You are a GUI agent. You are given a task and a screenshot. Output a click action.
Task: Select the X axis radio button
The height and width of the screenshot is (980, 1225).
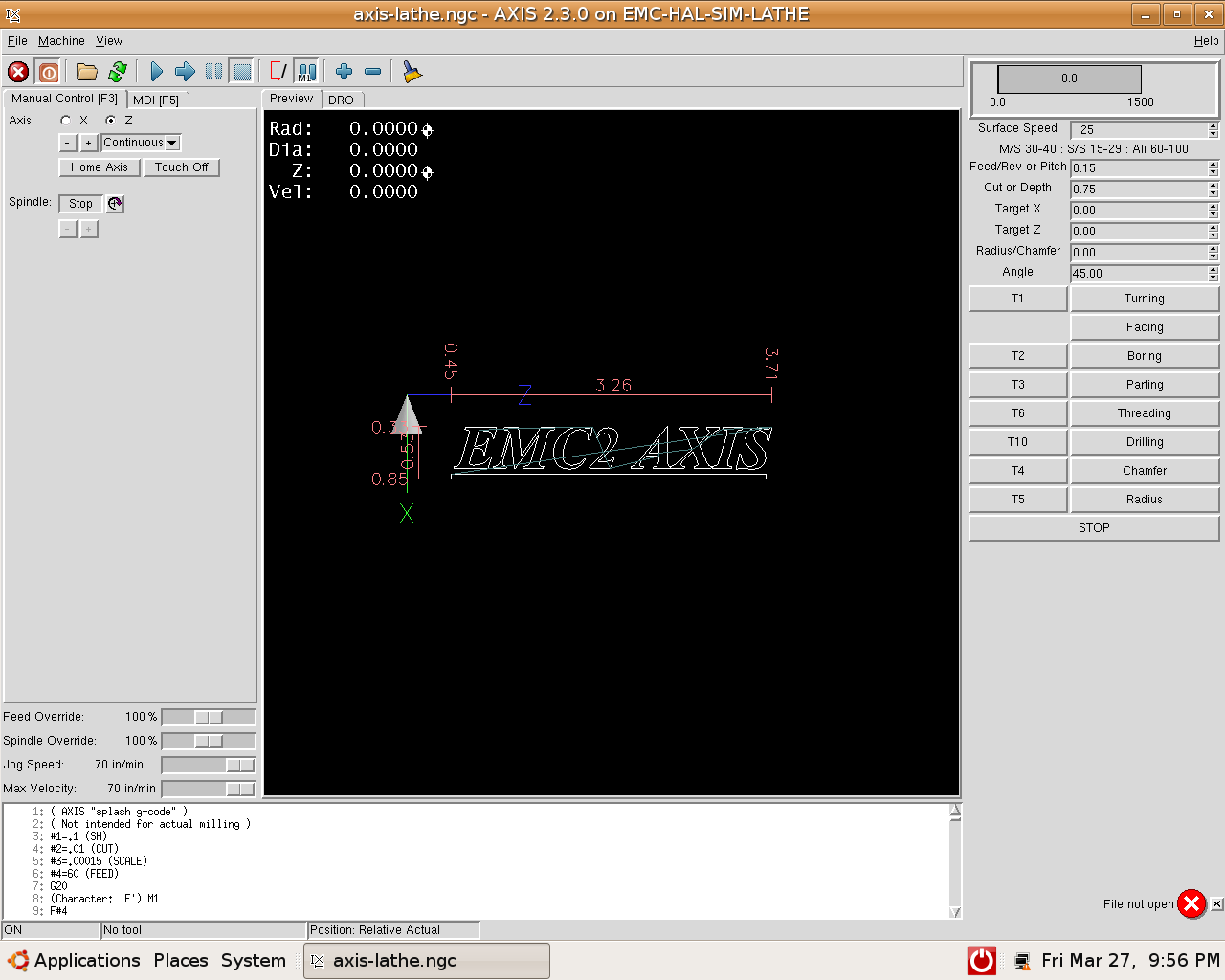click(x=65, y=121)
